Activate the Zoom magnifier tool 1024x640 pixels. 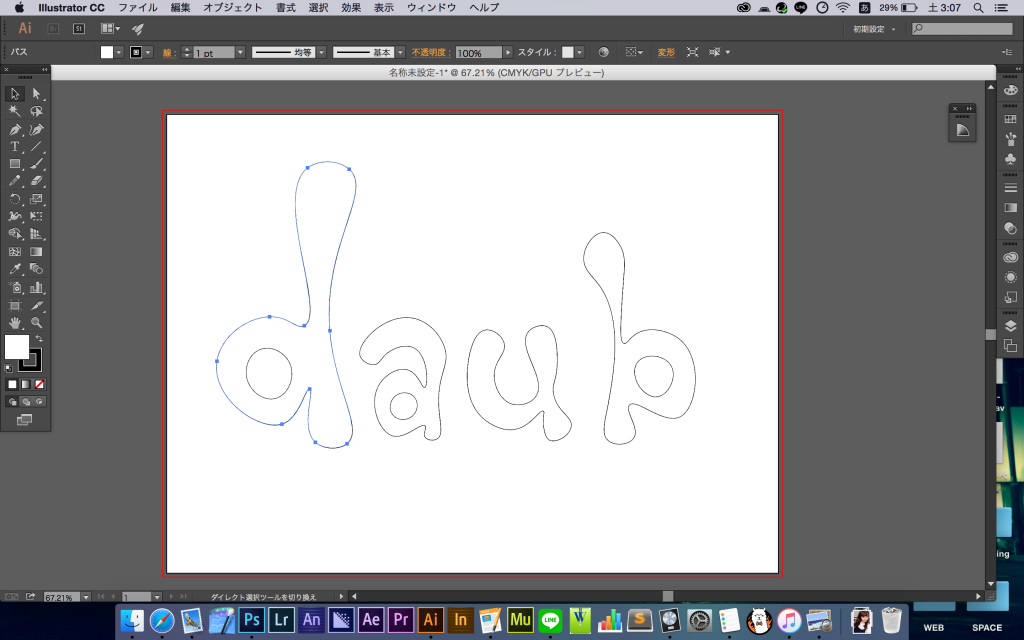coord(37,323)
